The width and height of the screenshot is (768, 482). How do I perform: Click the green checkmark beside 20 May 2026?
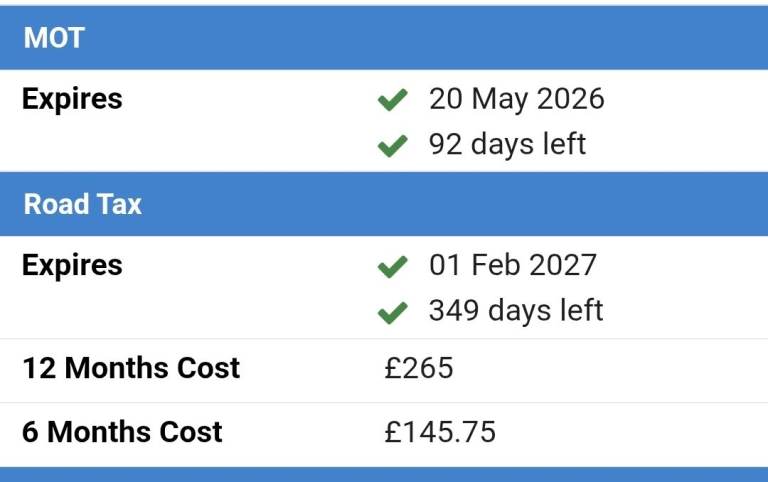coord(393,100)
